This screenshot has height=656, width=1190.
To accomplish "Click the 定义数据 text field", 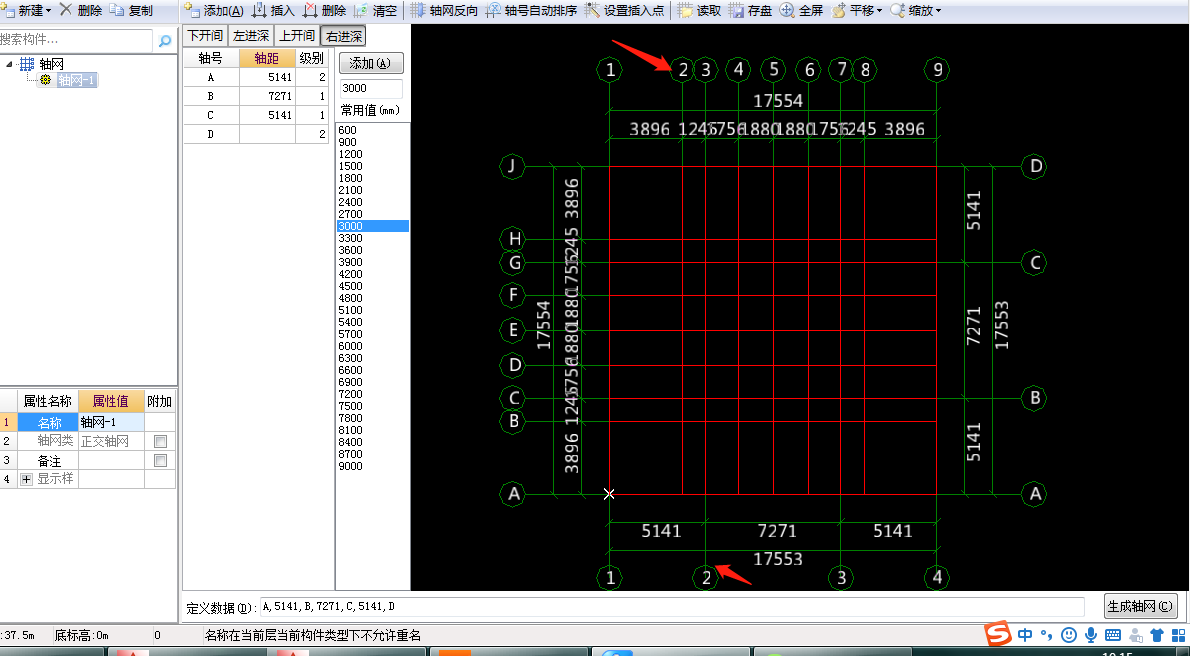I will point(672,607).
